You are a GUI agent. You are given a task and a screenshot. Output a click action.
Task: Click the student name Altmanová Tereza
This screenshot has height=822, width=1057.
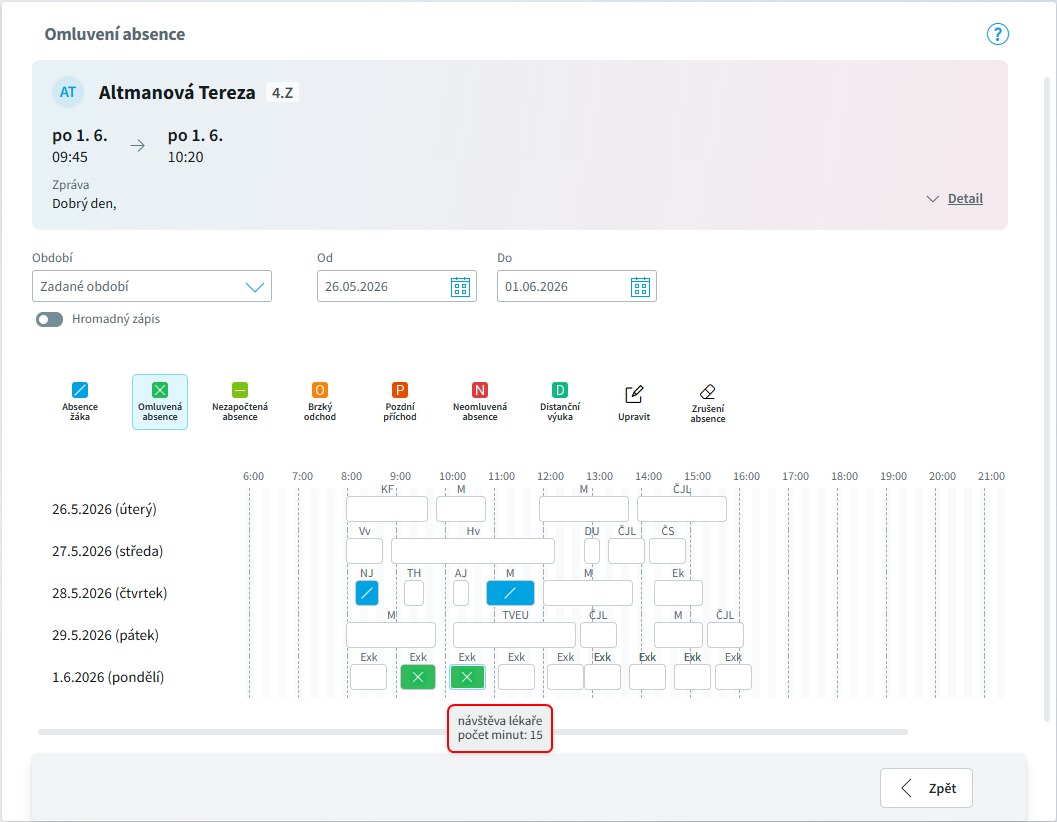177,92
